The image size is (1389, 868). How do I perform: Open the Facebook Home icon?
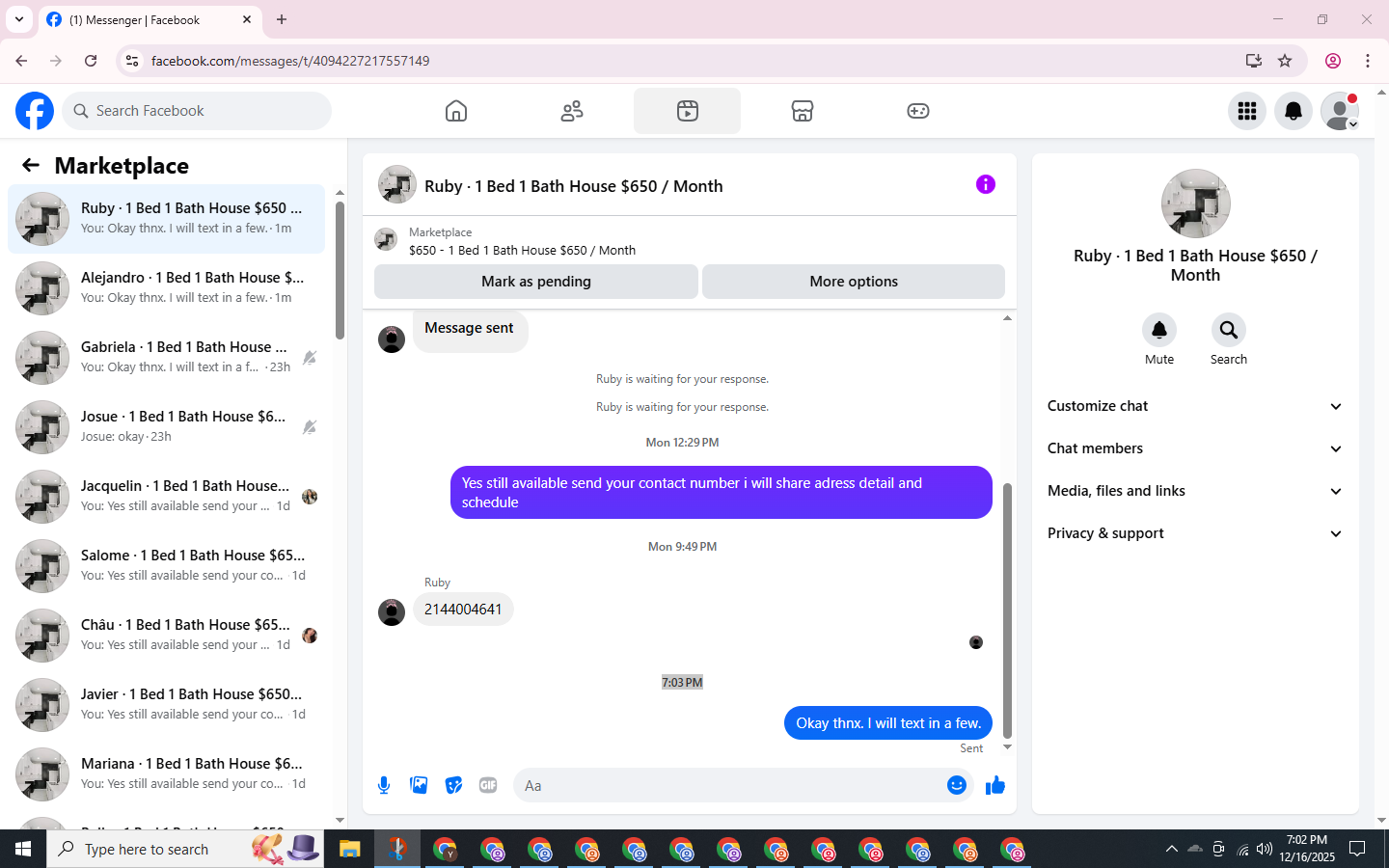(x=456, y=111)
